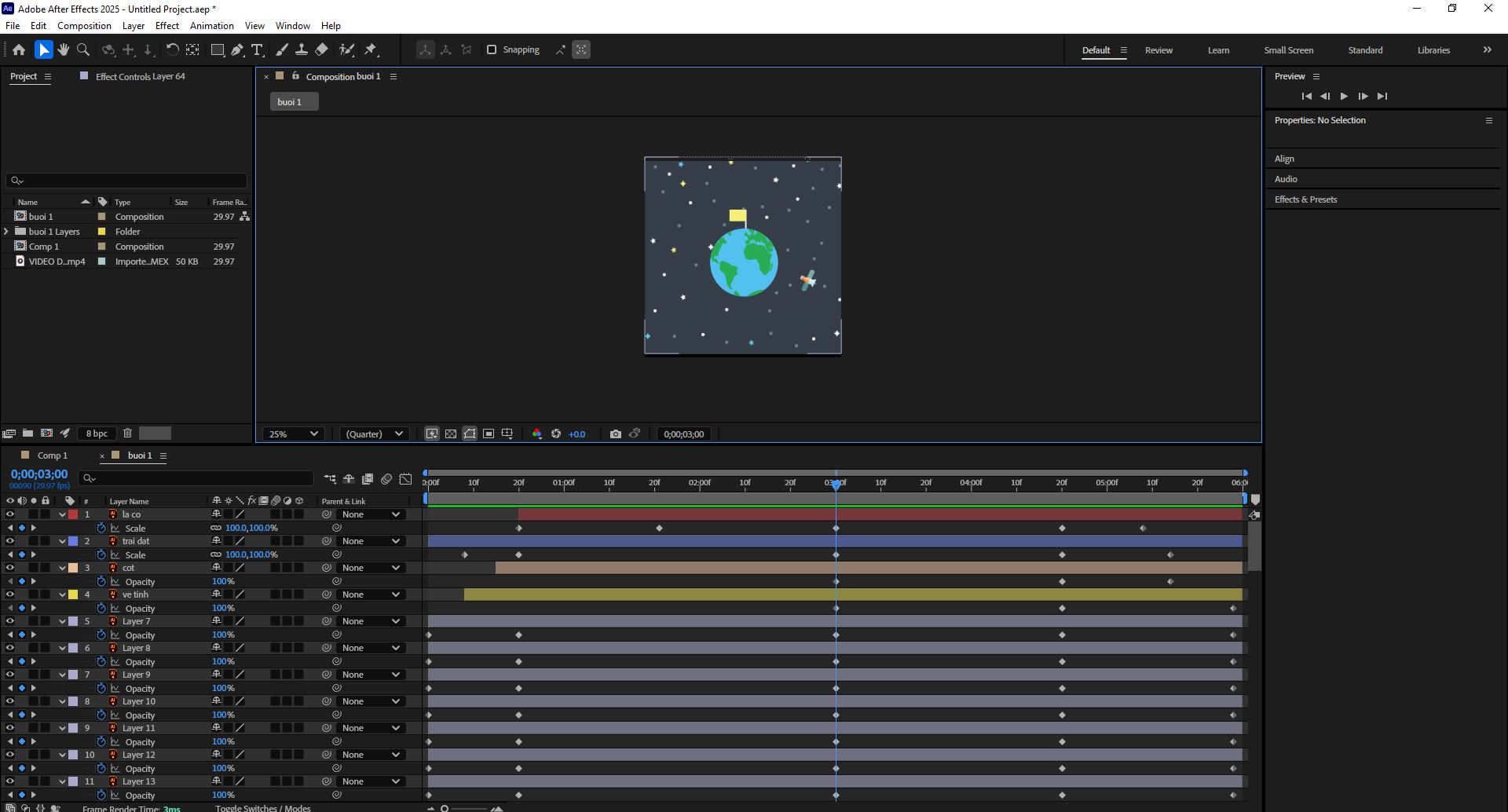
Task: Switch to the Review workspace
Action: [x=1158, y=49]
